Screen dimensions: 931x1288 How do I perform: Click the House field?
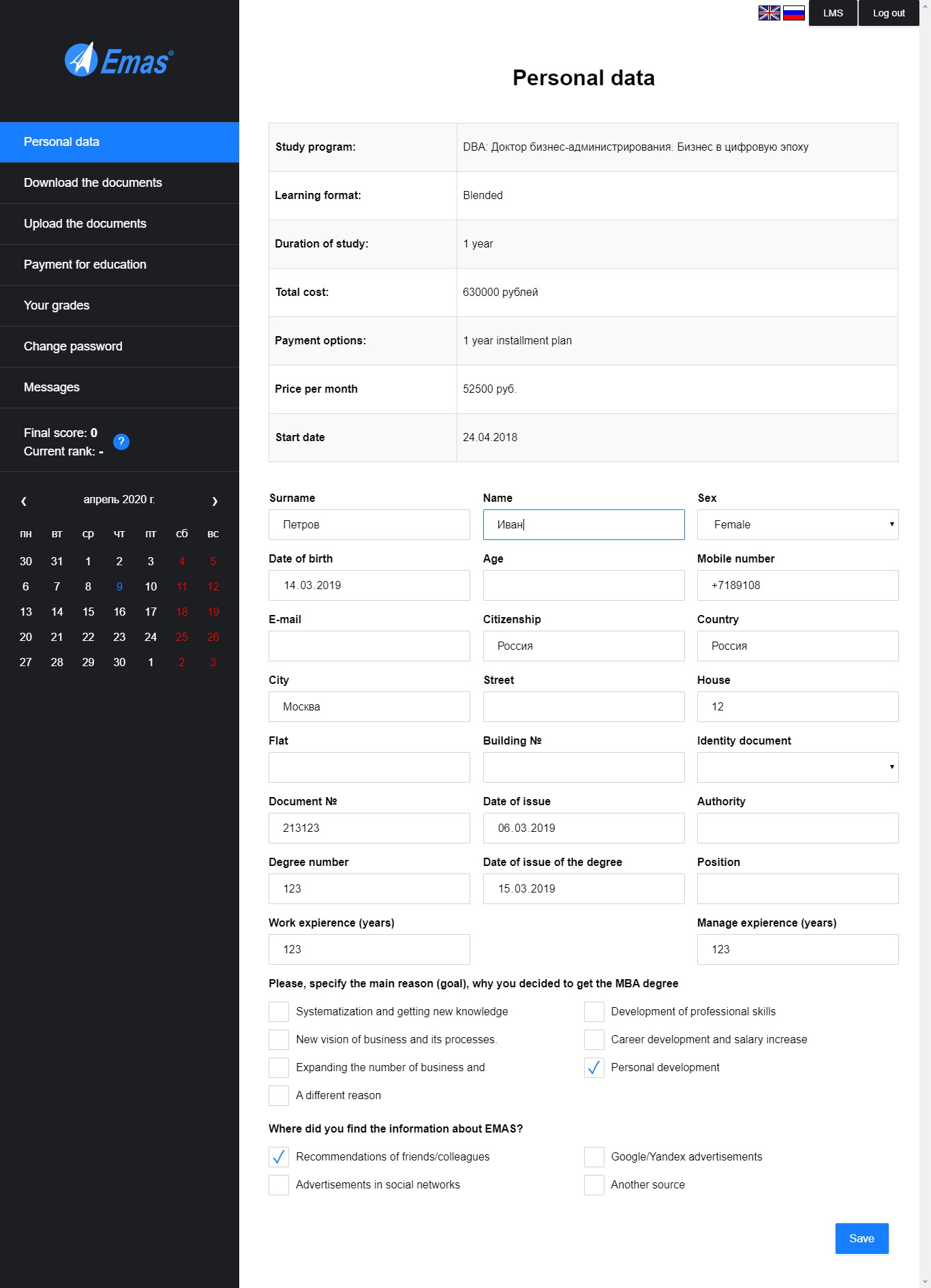pos(797,706)
